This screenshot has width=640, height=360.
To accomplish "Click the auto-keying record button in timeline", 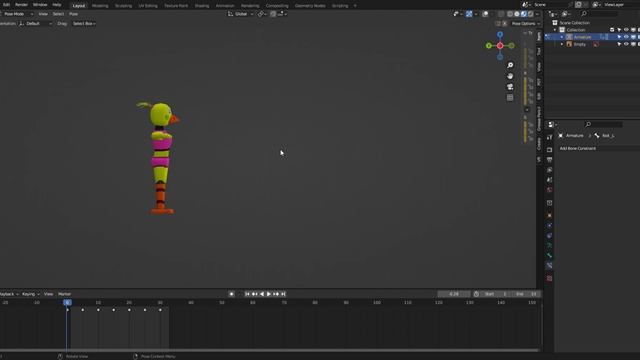I will tap(231, 294).
